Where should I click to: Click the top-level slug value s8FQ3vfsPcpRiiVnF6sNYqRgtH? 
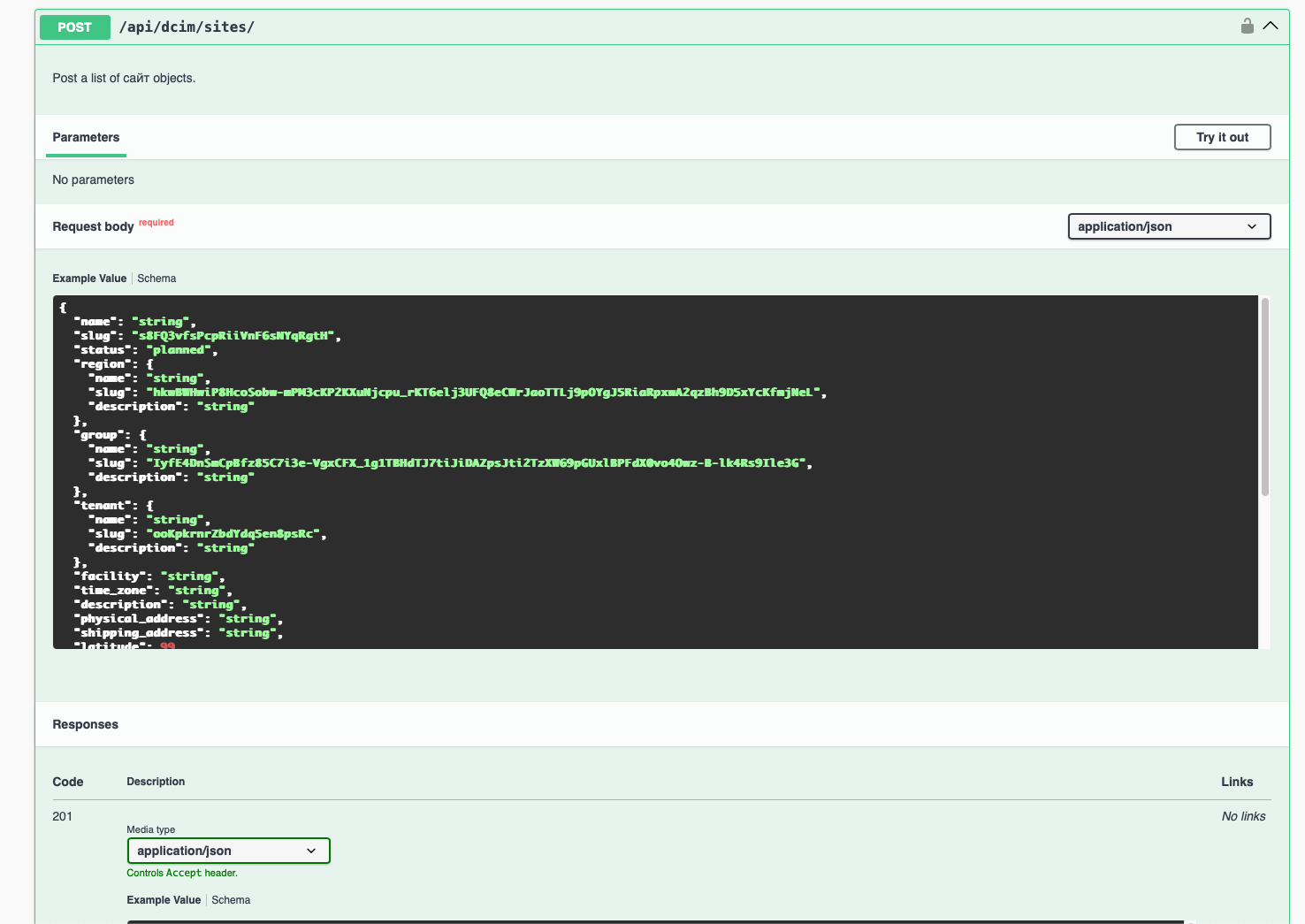point(233,336)
